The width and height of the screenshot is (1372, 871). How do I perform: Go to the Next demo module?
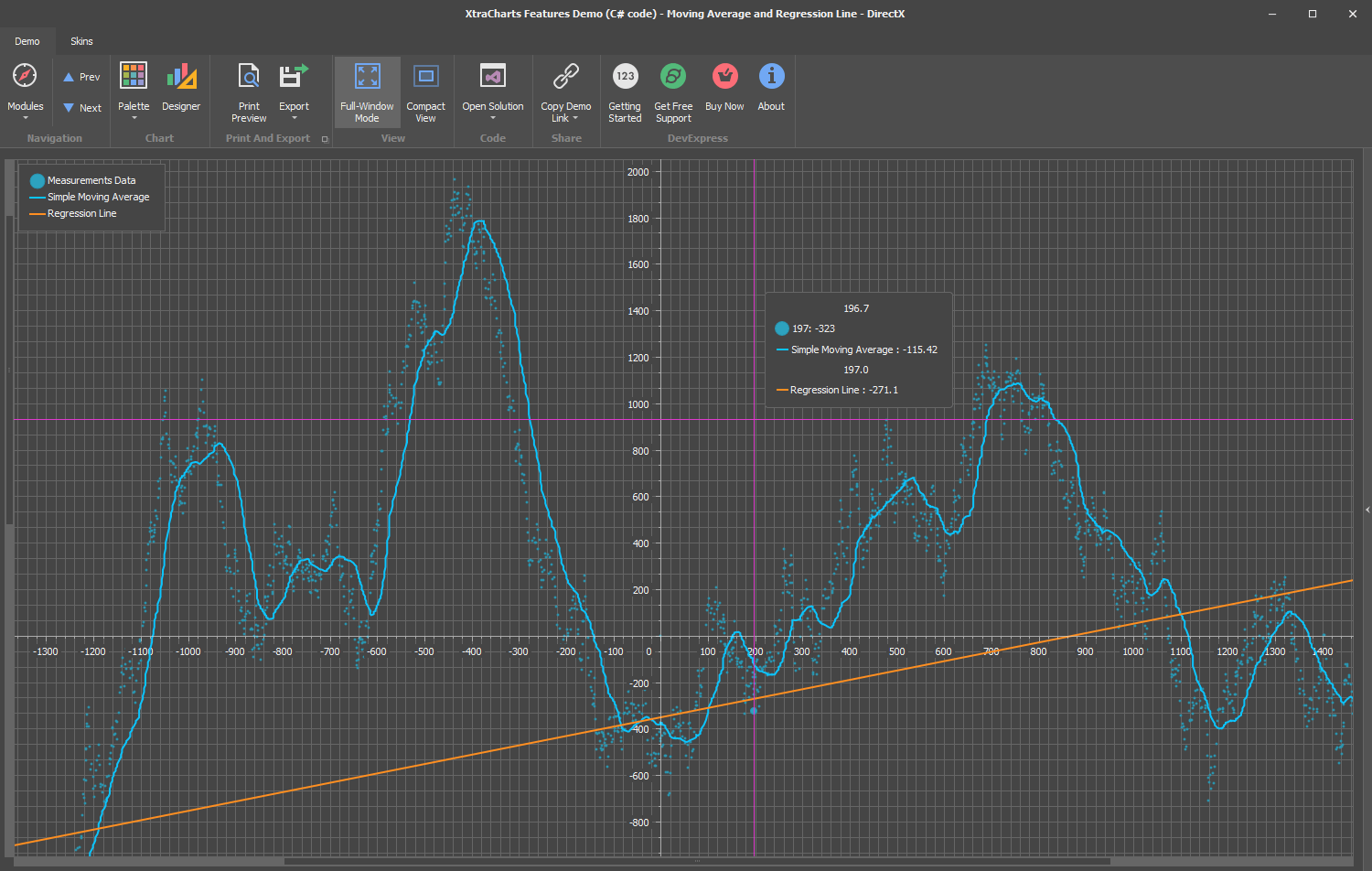coord(81,108)
